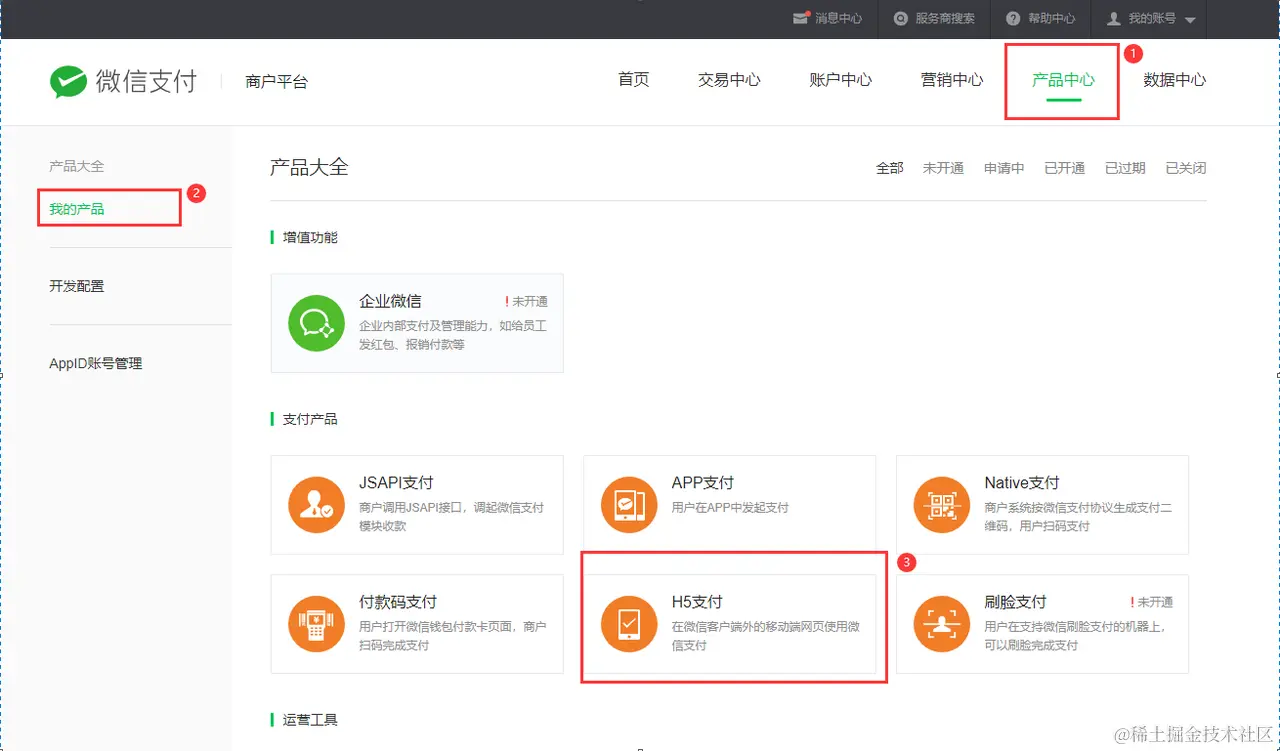Viewport: 1280px width, 751px height.
Task: Open the 账户中心 navigation tab
Action: coord(841,80)
